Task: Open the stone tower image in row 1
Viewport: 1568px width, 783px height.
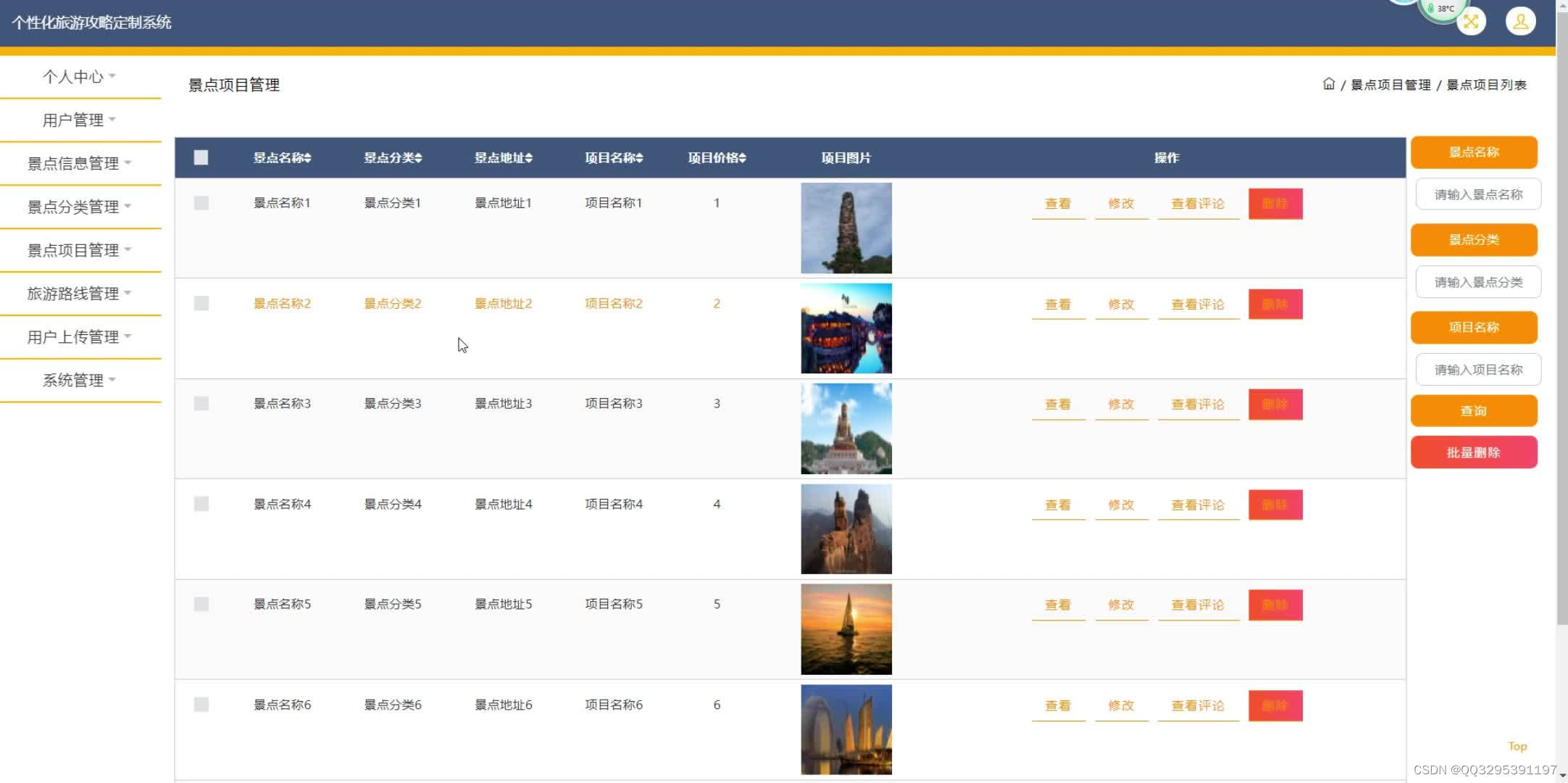Action: [846, 228]
